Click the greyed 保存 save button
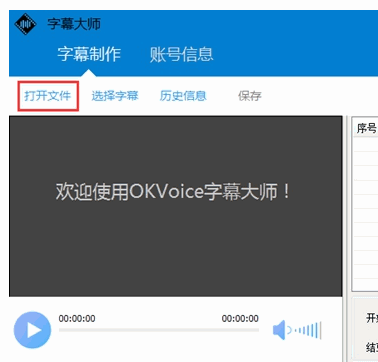Viewport: 378px width, 362px height. point(250,96)
